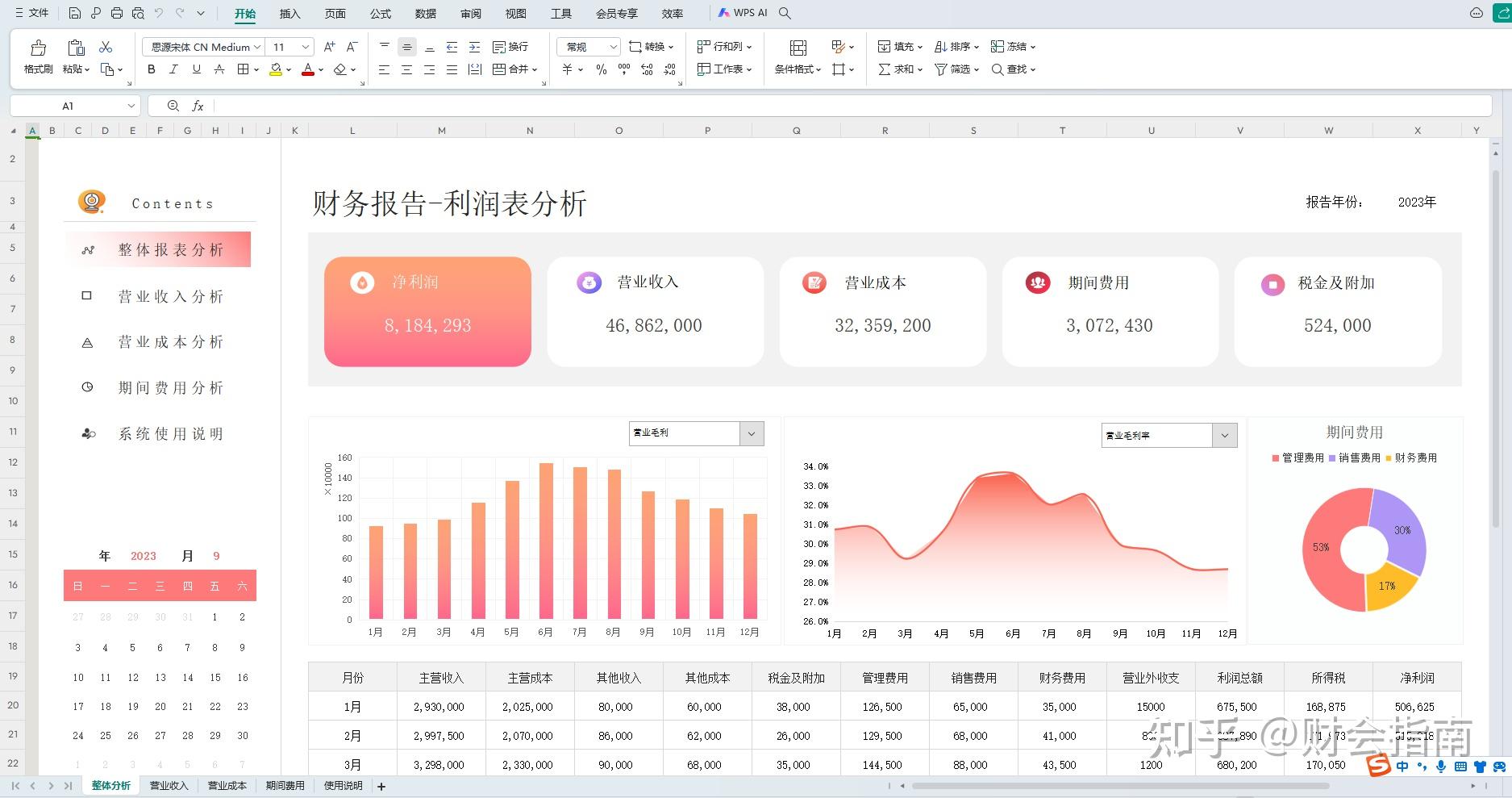Image resolution: width=1512 pixels, height=798 pixels.
Task: Open Print Preview icon
Action: (x=138, y=13)
